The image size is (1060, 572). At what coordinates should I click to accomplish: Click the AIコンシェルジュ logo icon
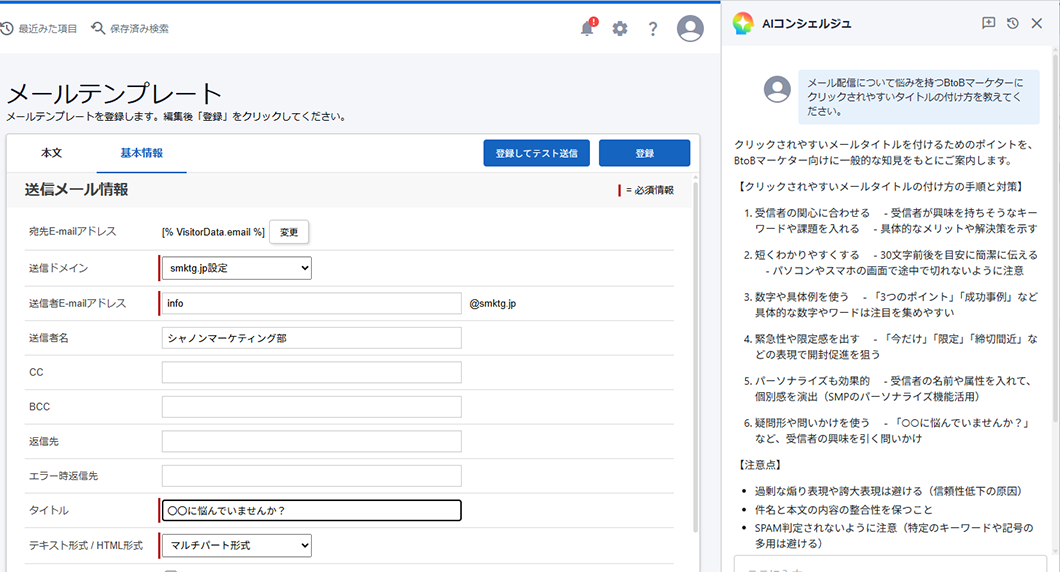coord(743,24)
